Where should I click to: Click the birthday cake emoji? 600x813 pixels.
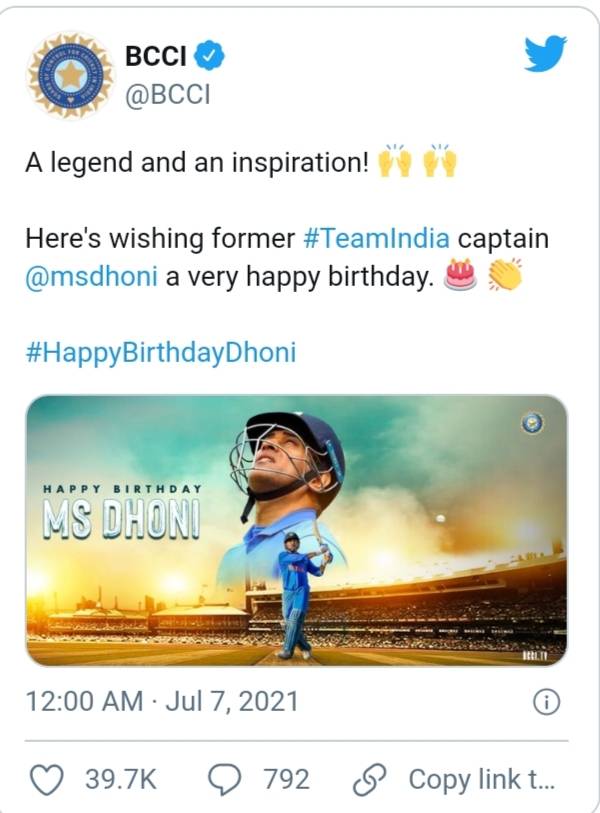(x=460, y=276)
